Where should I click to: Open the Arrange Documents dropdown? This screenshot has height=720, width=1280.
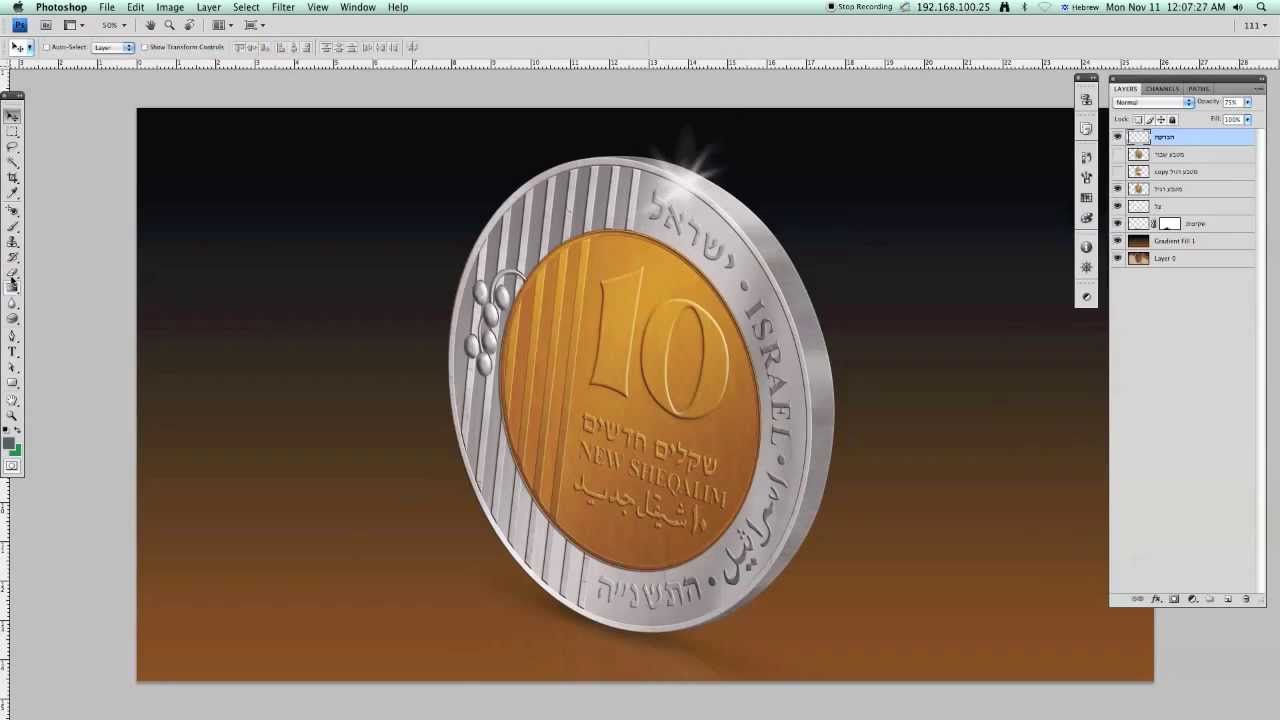coord(221,25)
